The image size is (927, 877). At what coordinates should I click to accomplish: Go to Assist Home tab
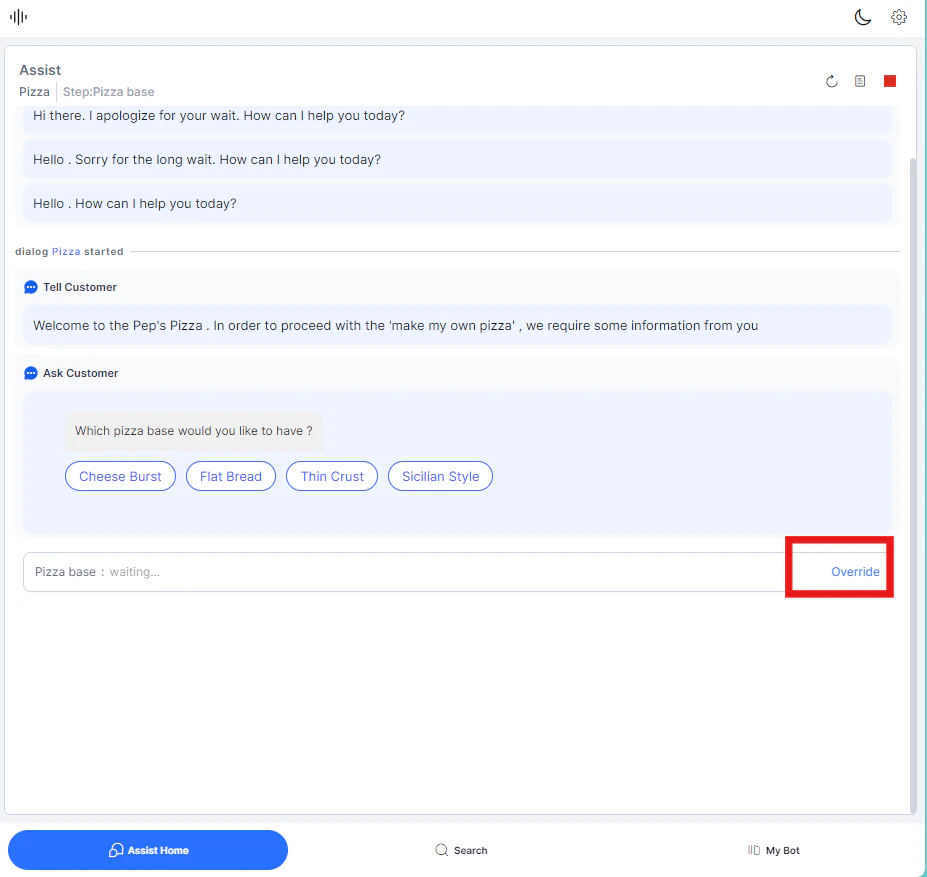(148, 850)
